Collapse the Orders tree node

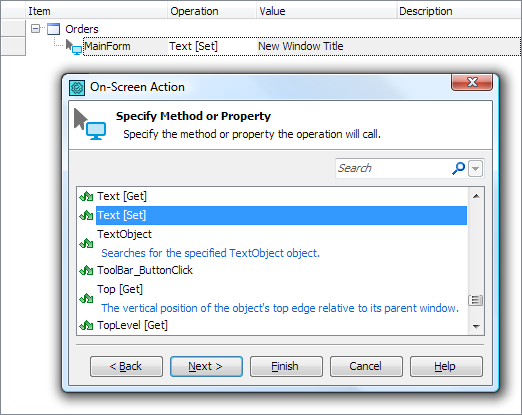(x=35, y=29)
